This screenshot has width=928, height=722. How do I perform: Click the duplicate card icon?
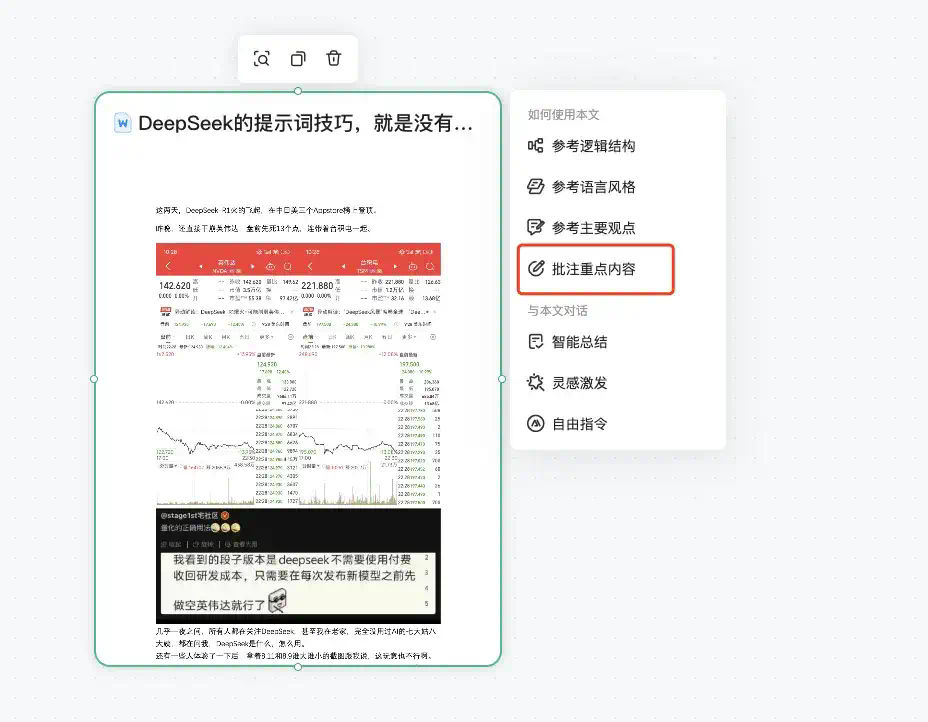click(x=298, y=59)
